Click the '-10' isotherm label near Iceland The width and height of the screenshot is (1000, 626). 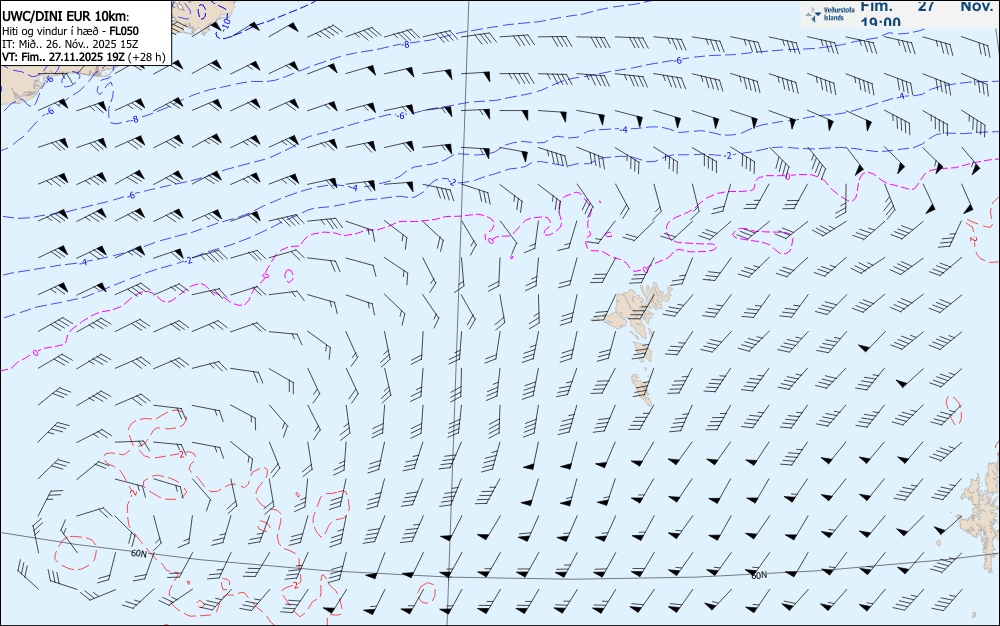pos(227,23)
